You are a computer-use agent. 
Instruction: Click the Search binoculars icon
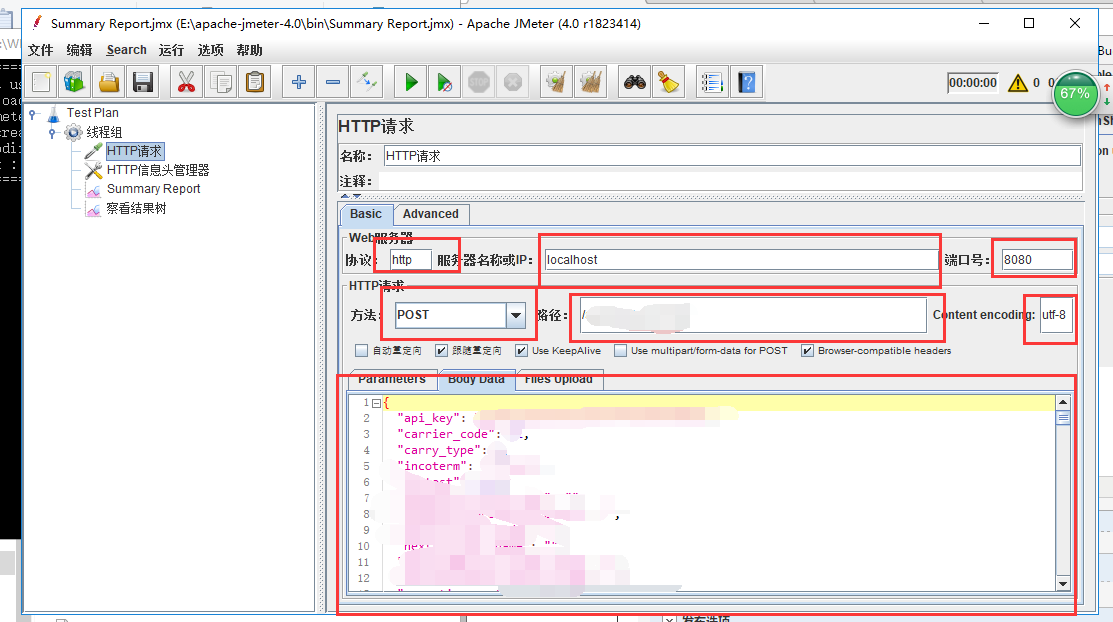pos(635,82)
